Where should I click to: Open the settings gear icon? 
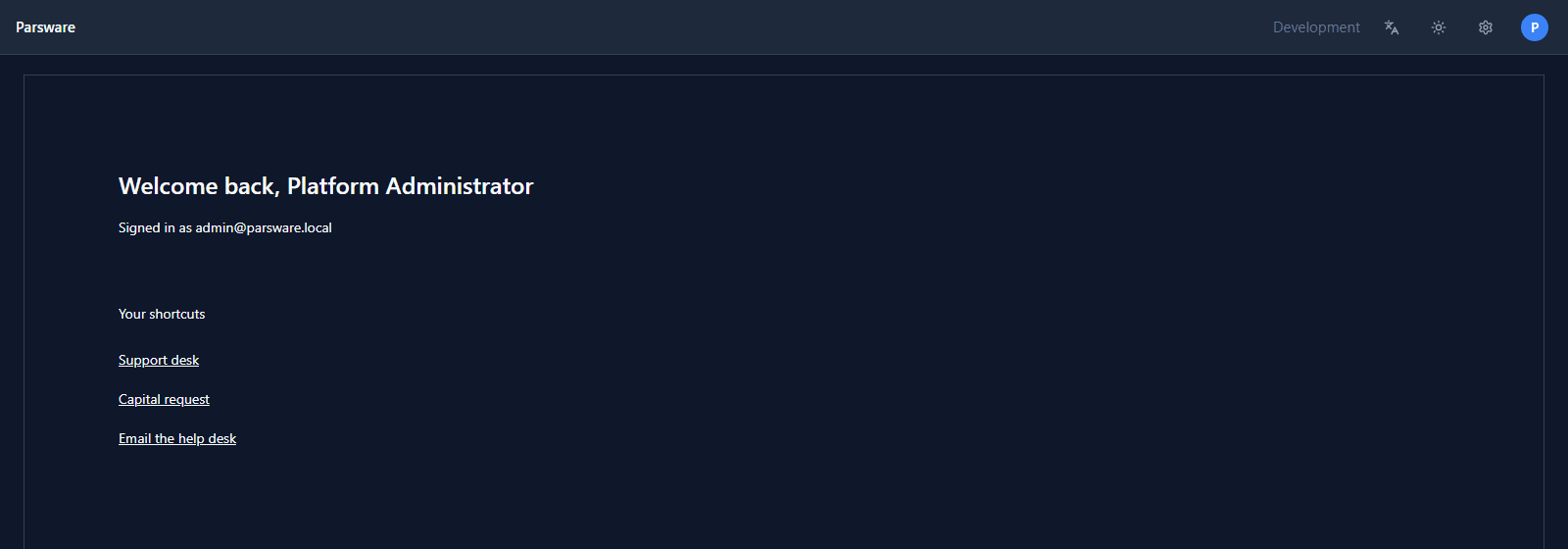(x=1486, y=27)
